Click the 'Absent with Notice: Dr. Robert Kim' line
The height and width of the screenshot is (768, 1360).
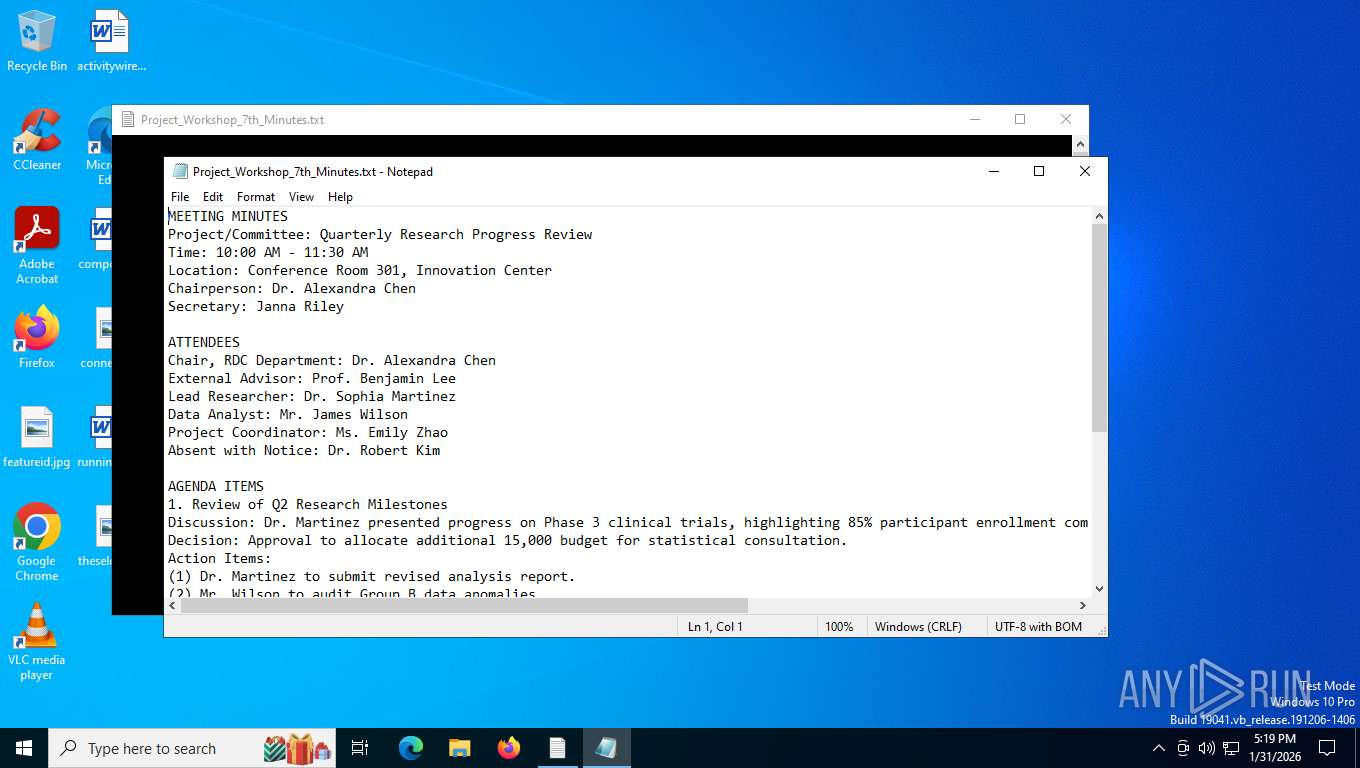click(x=304, y=450)
